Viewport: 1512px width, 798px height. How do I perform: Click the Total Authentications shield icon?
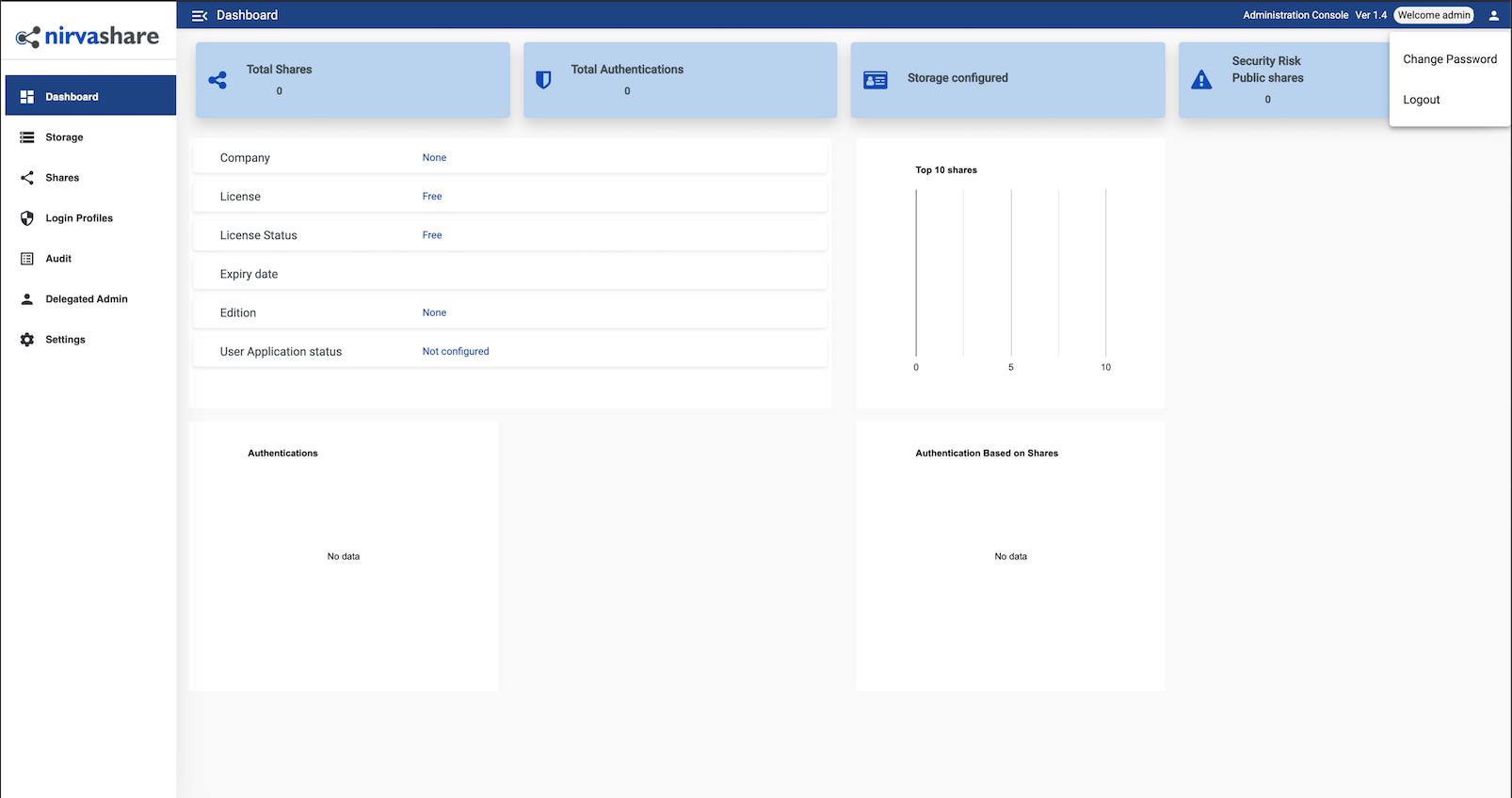pyautogui.click(x=543, y=80)
